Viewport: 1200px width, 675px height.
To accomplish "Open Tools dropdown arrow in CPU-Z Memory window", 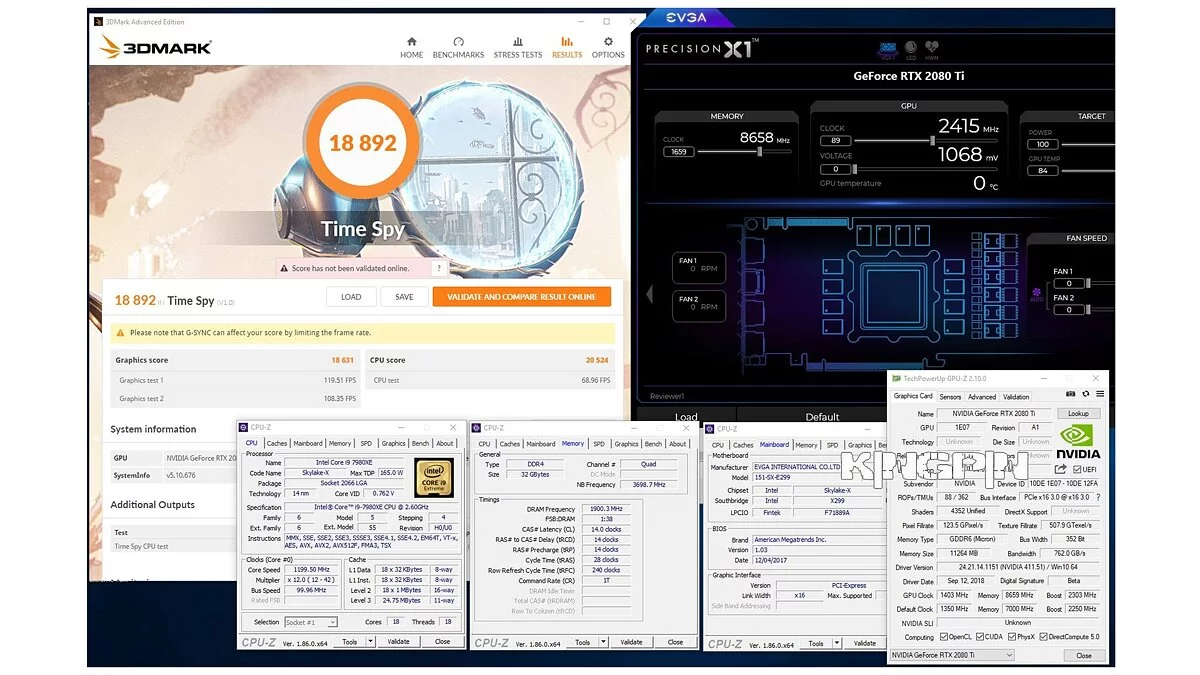I will (601, 642).
